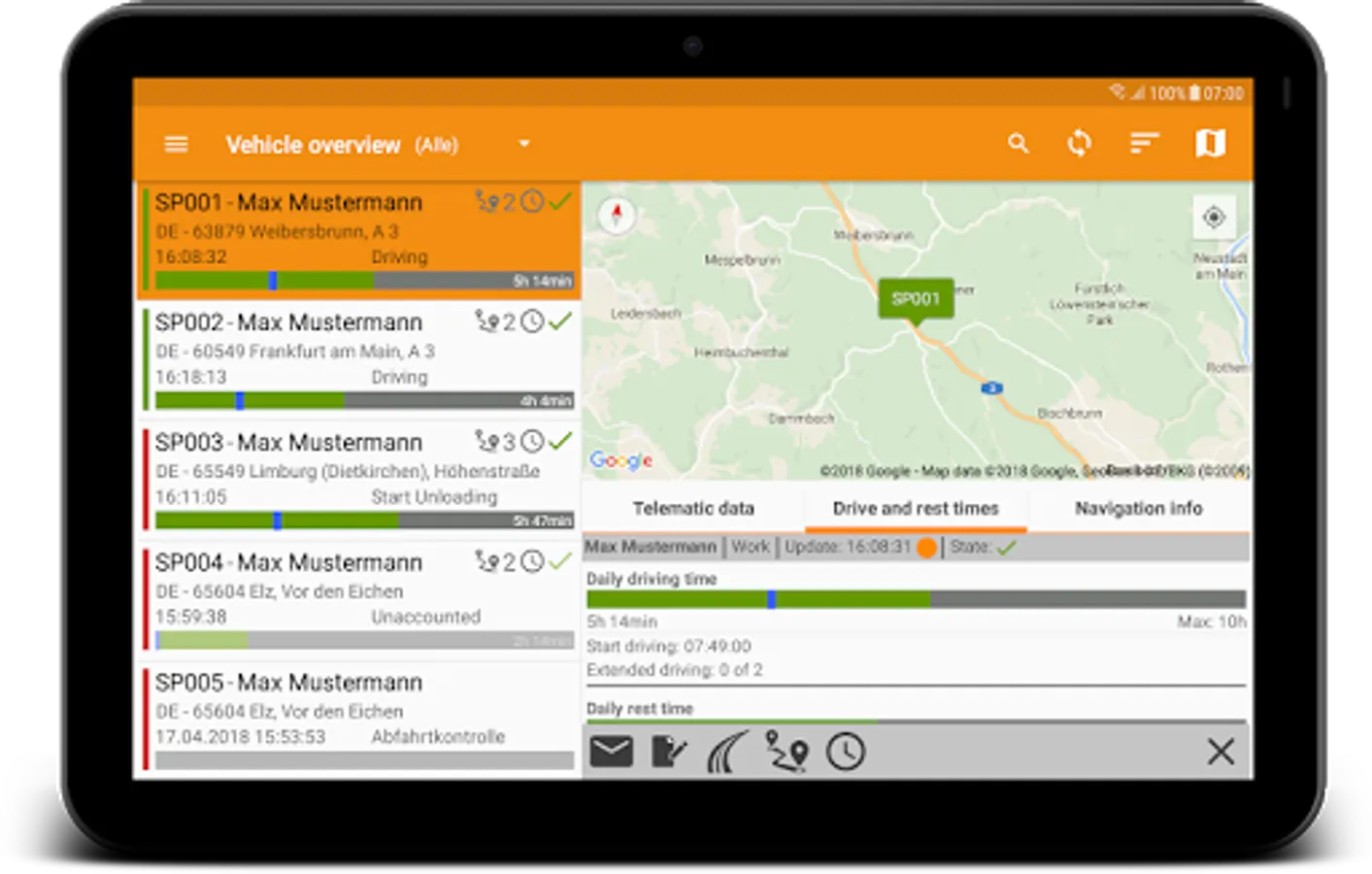Click SP002 driving time progress bar
The image size is (1372, 874).
coord(364,400)
